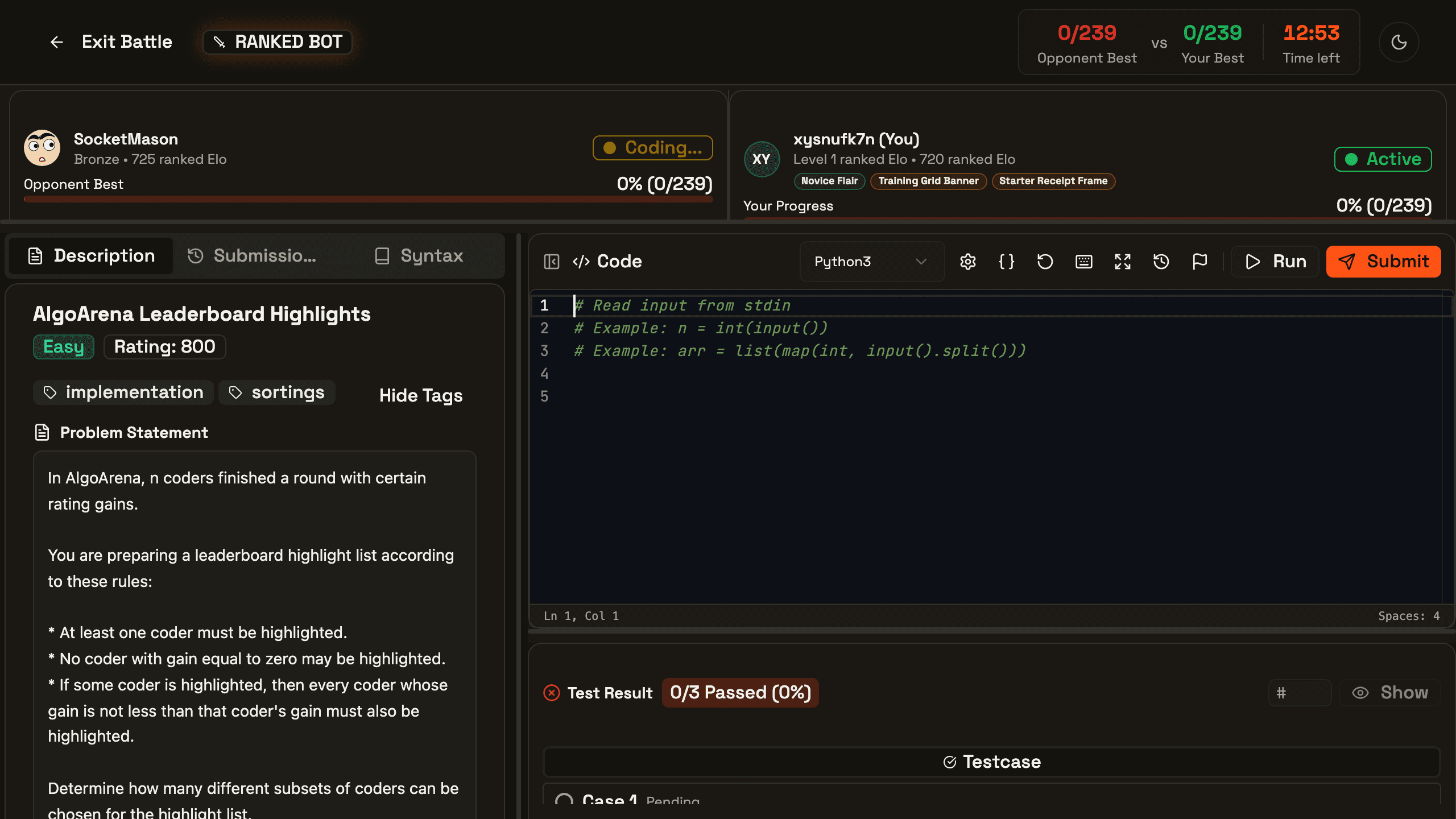Screen dimensions: 1456x819
Task: Place cursor on code line 4
Action: point(1007,374)
